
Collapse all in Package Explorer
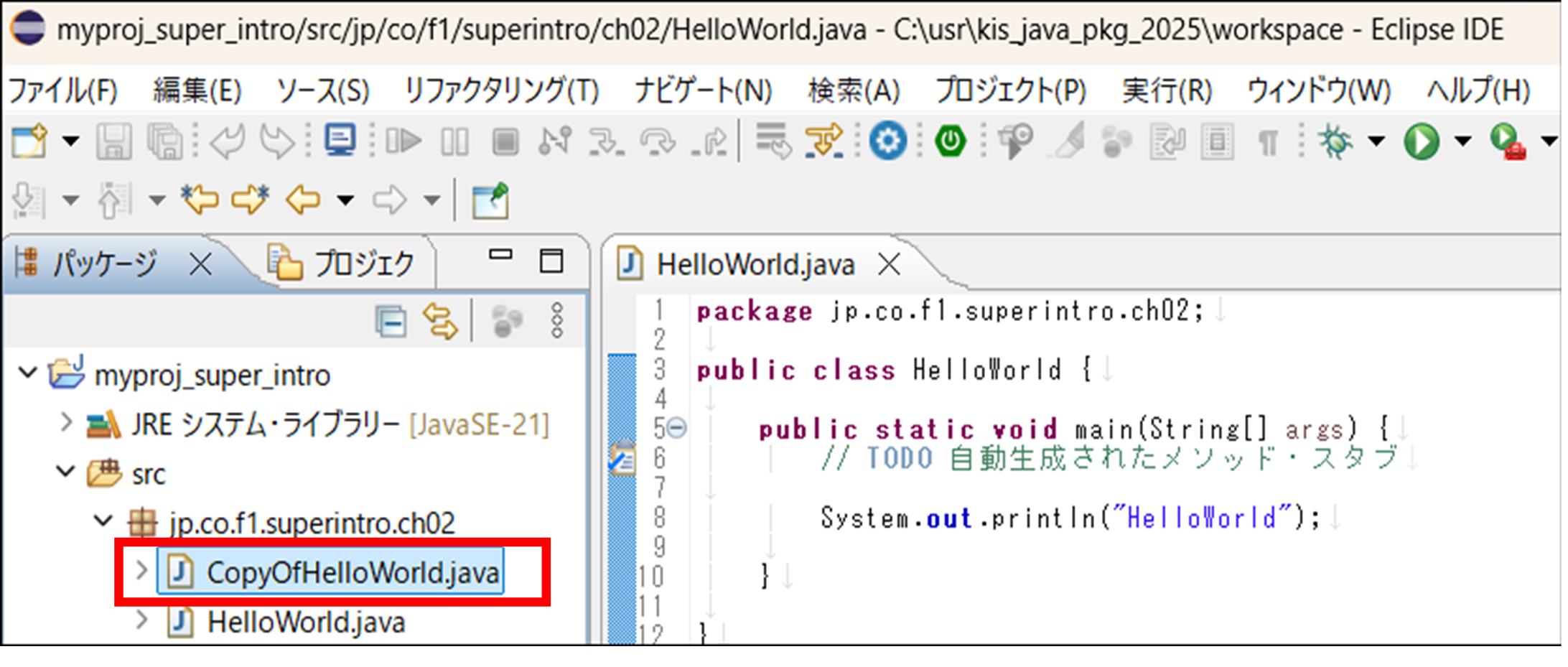[391, 321]
